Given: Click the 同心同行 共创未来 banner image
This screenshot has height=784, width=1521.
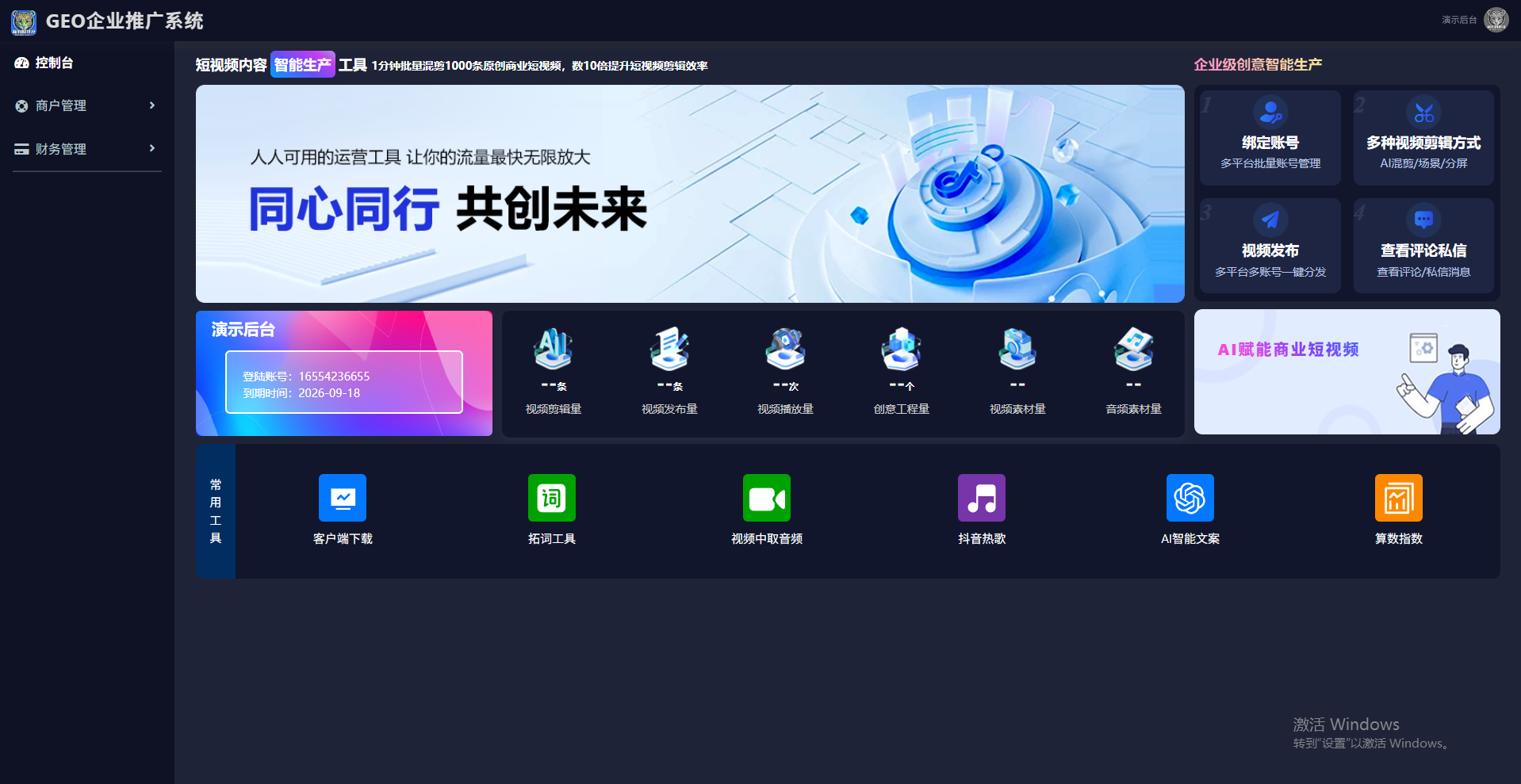Looking at the screenshot, I should [x=690, y=193].
